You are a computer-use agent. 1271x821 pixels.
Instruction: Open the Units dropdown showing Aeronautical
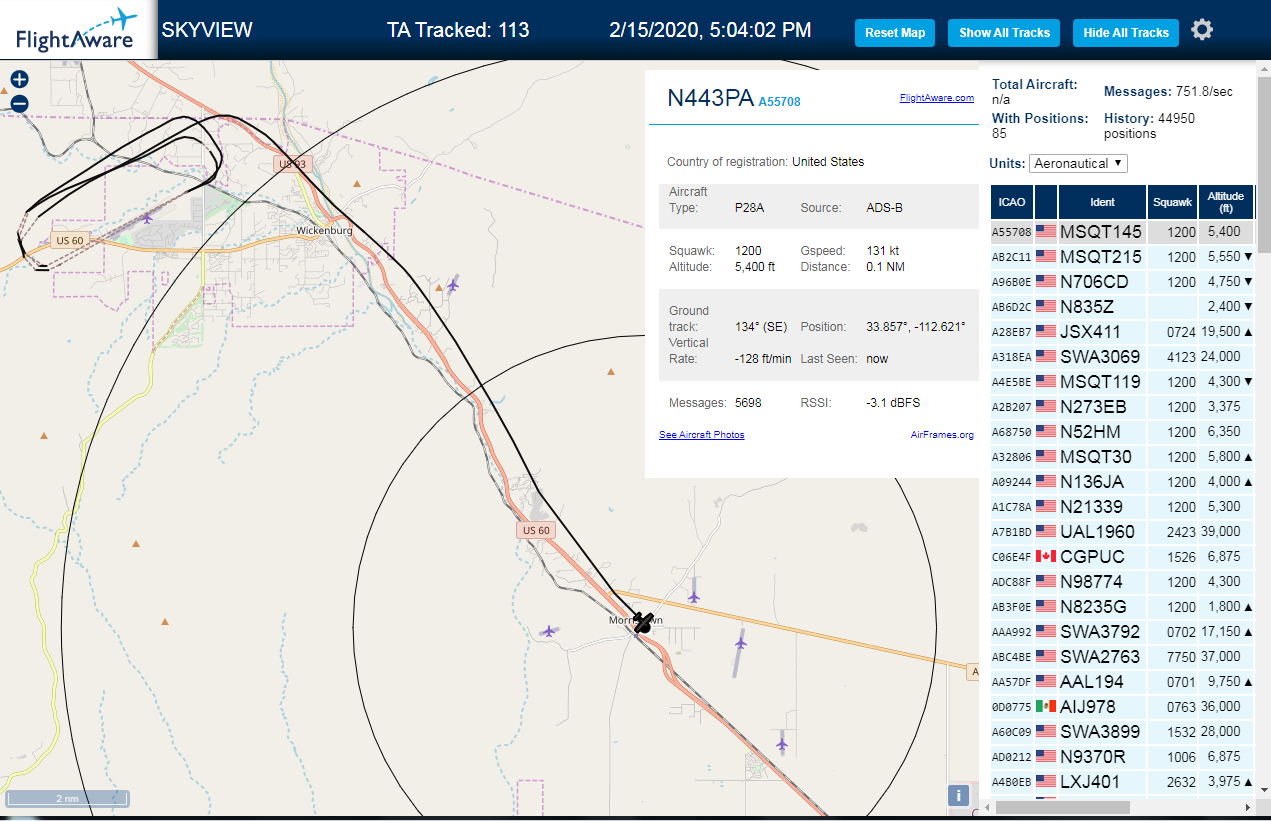(x=1078, y=163)
